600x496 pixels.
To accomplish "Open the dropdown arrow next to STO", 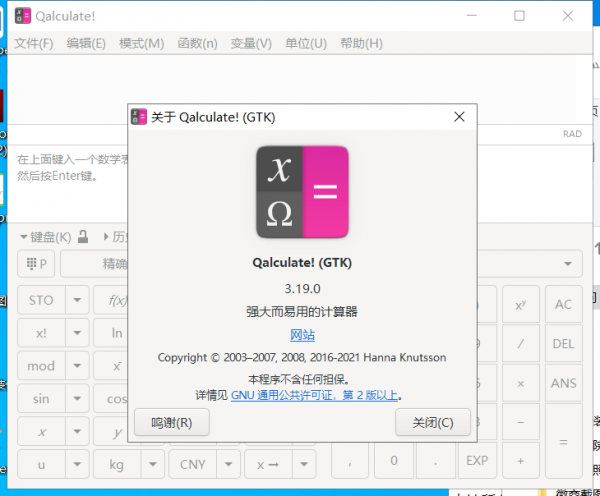I will pos(77,300).
